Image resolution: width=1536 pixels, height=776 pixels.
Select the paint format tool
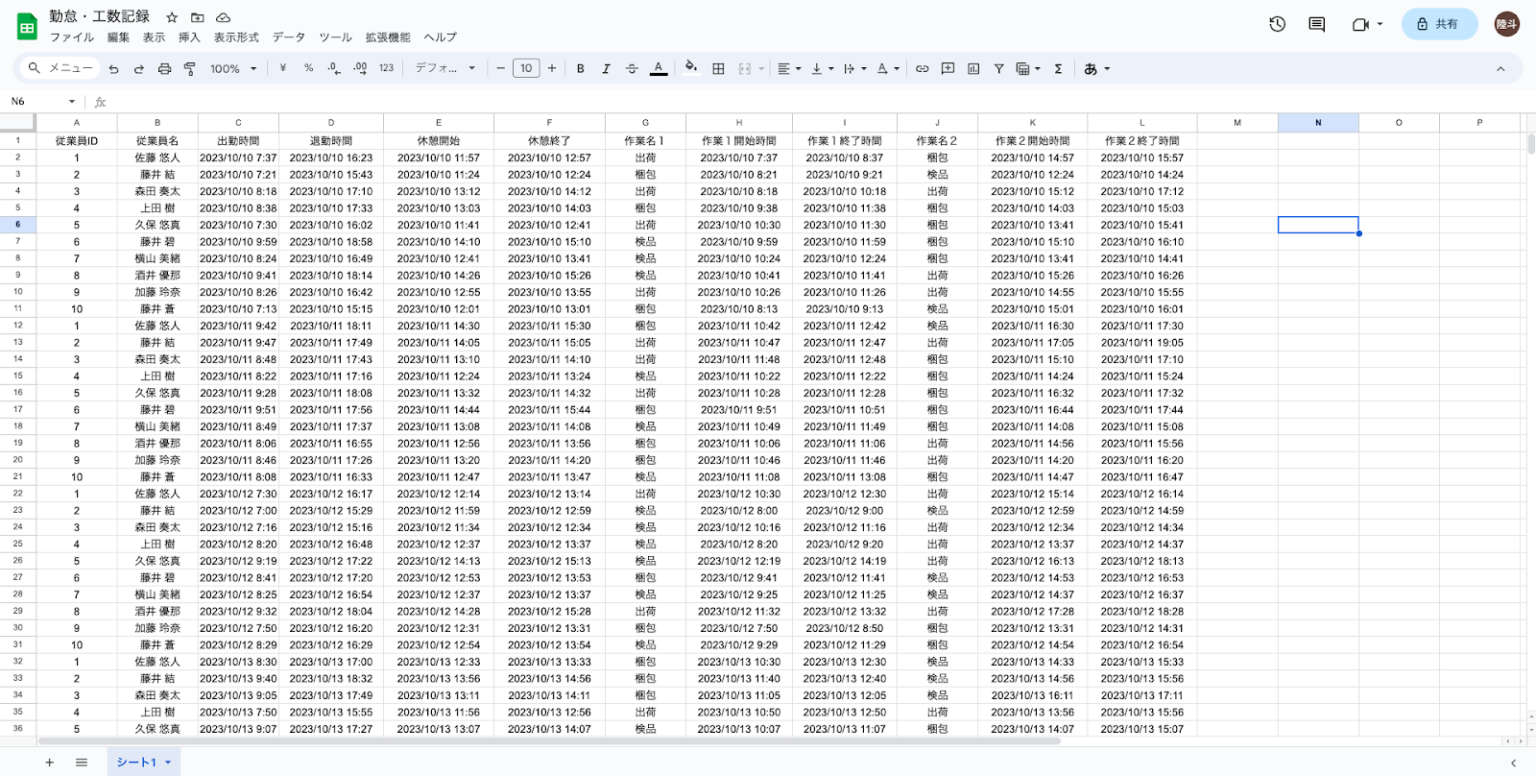pos(189,69)
